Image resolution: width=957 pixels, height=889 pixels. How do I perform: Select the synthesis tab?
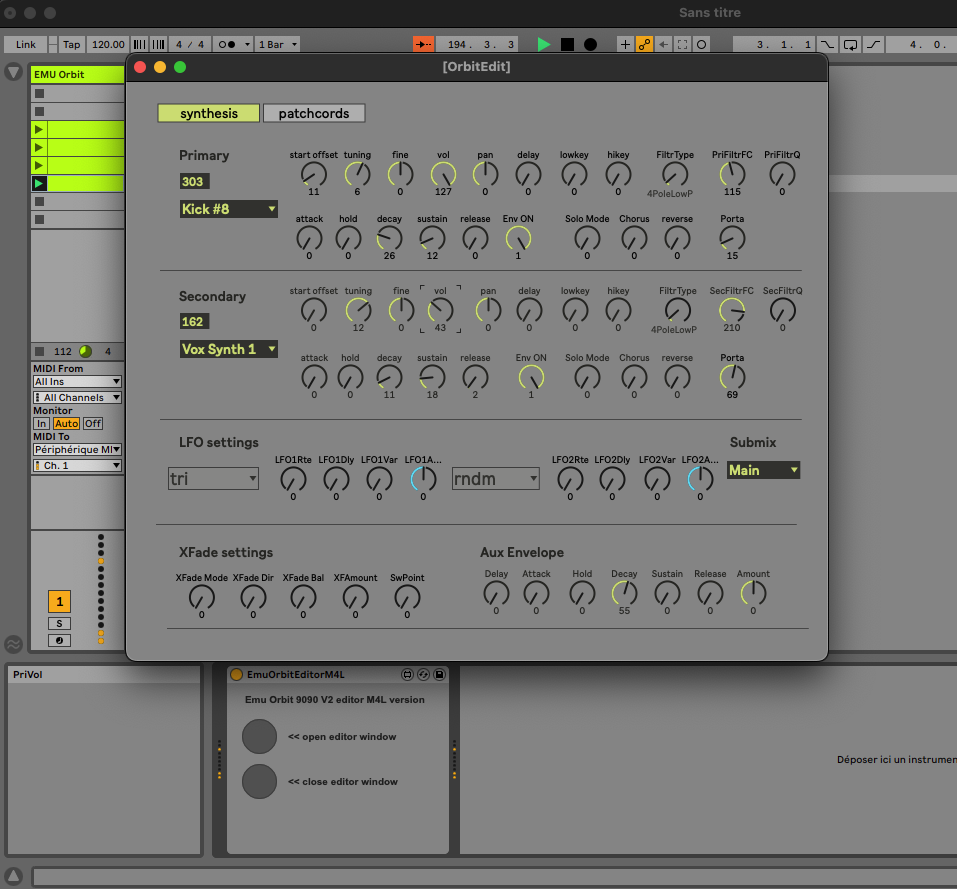click(x=208, y=113)
